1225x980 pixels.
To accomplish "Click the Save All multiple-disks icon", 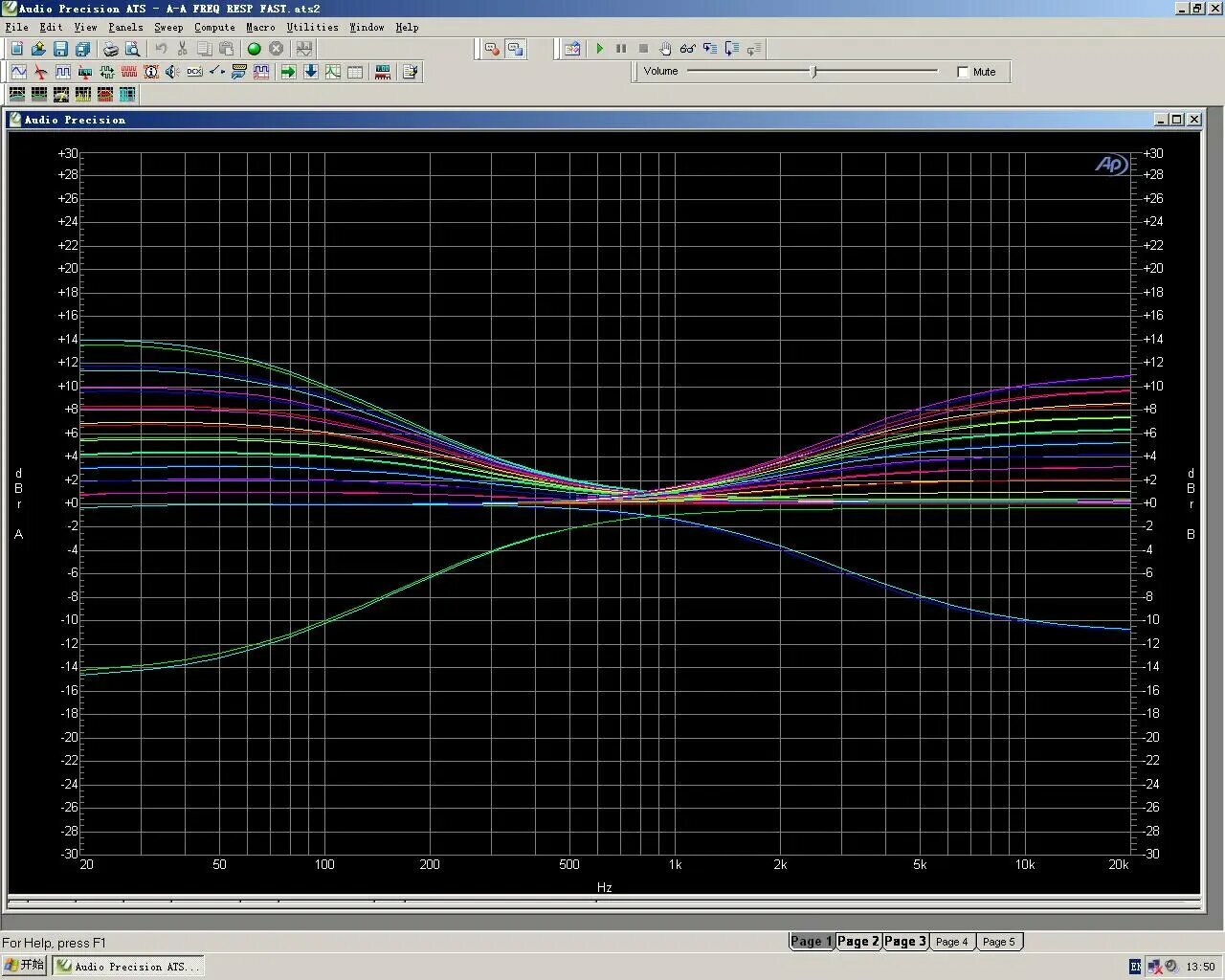I will click(82, 49).
